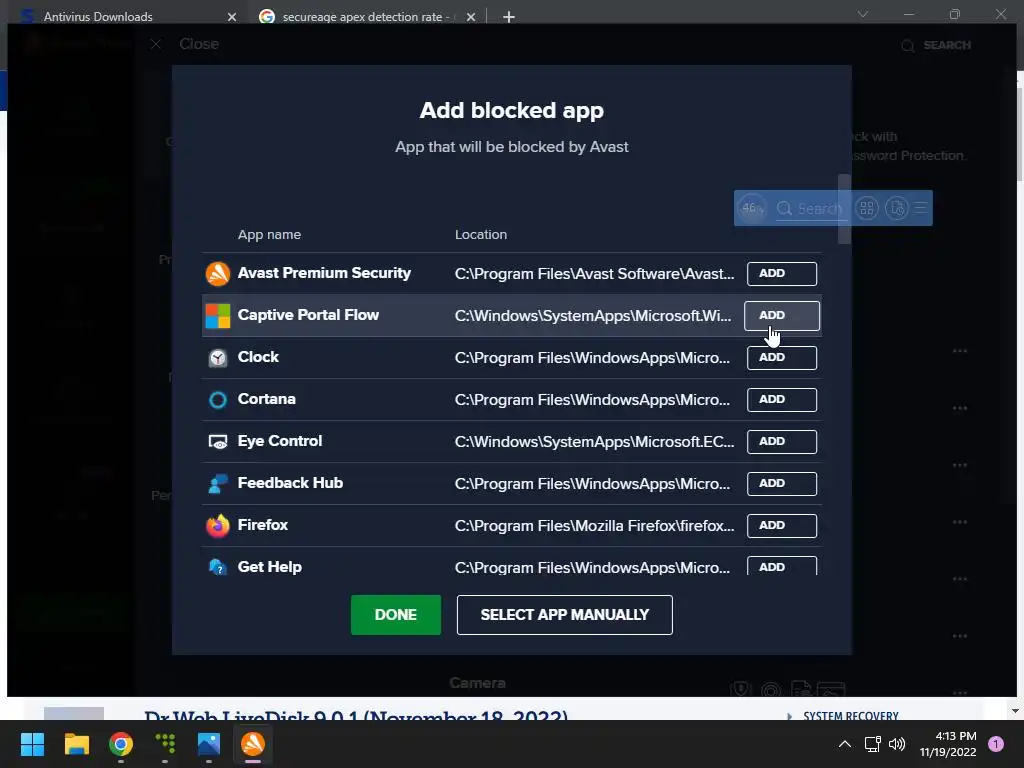Click the Firefox app icon
This screenshot has height=768, width=1024.
tap(217, 526)
